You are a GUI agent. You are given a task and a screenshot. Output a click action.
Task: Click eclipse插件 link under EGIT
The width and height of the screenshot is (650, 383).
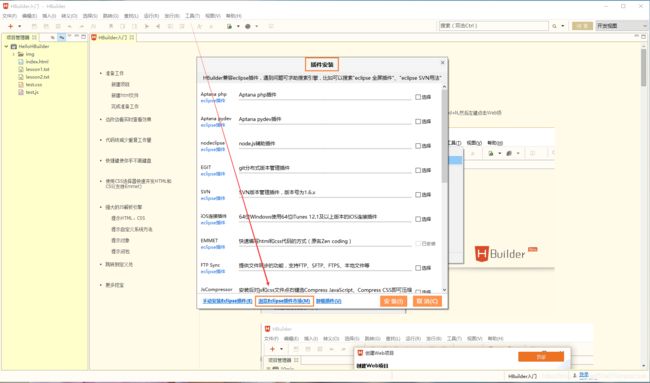point(213,174)
